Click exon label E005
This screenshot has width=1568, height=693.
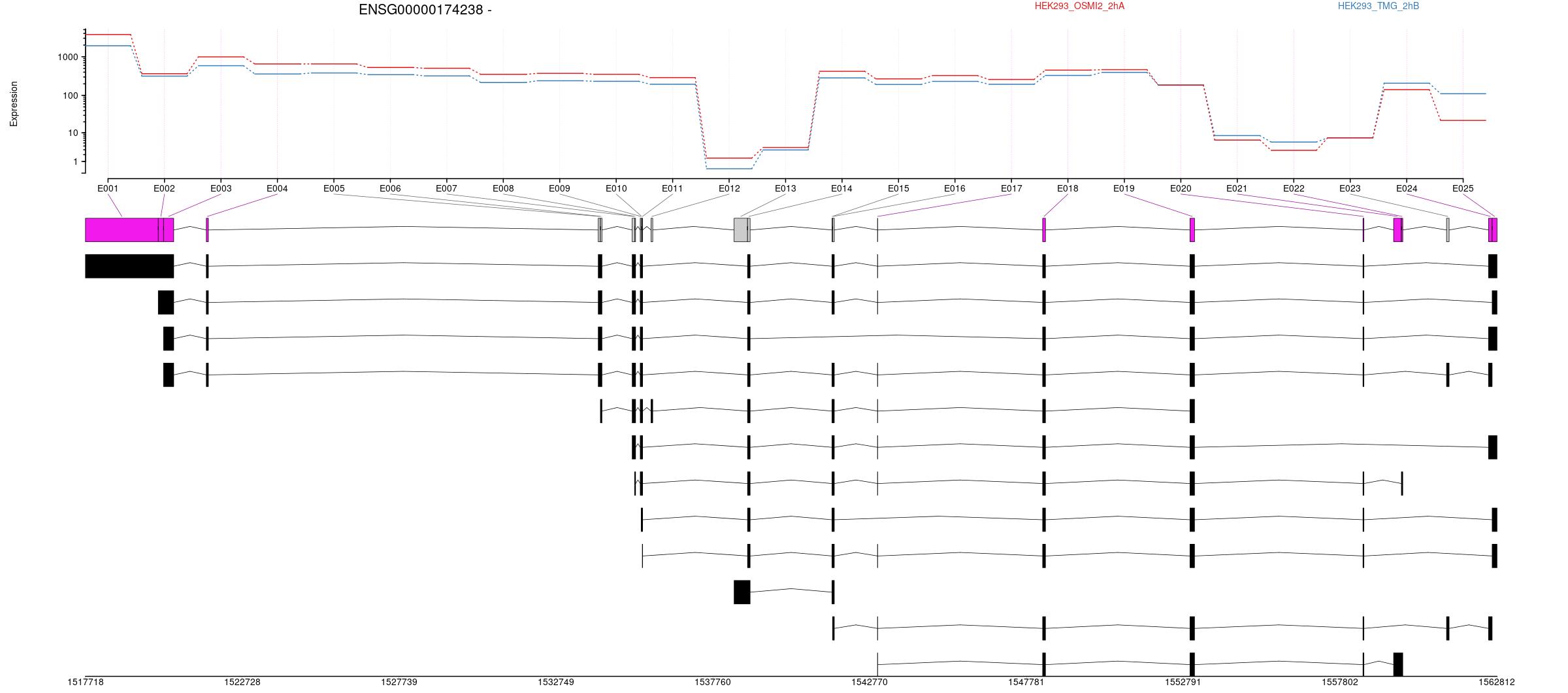coord(334,188)
